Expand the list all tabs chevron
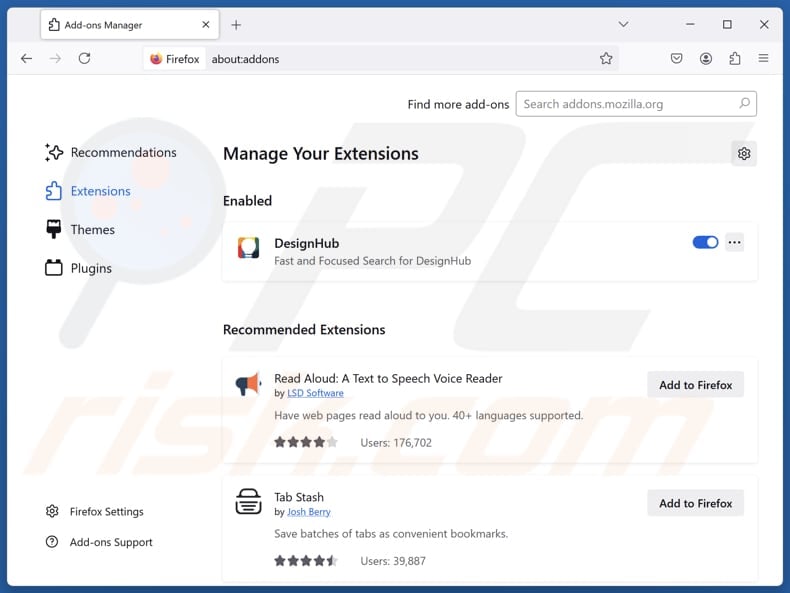 click(x=623, y=24)
